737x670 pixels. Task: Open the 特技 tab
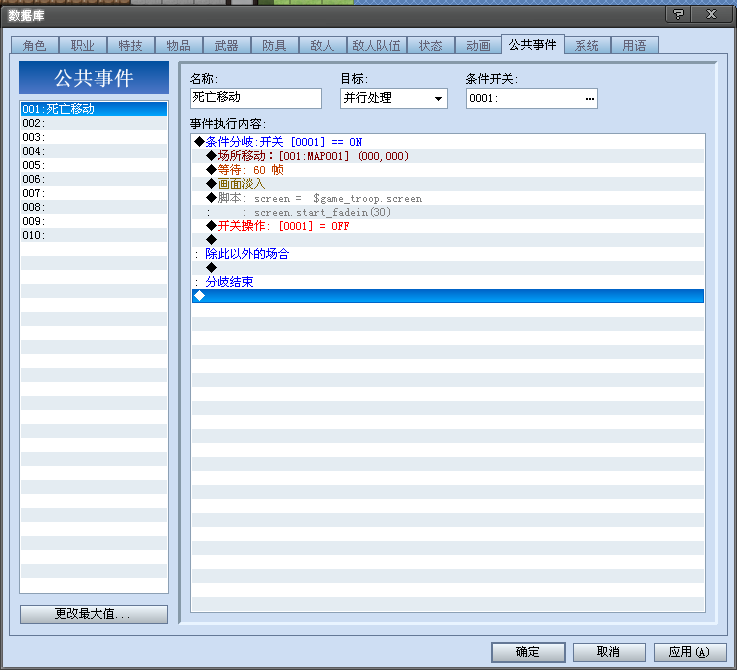tap(131, 45)
